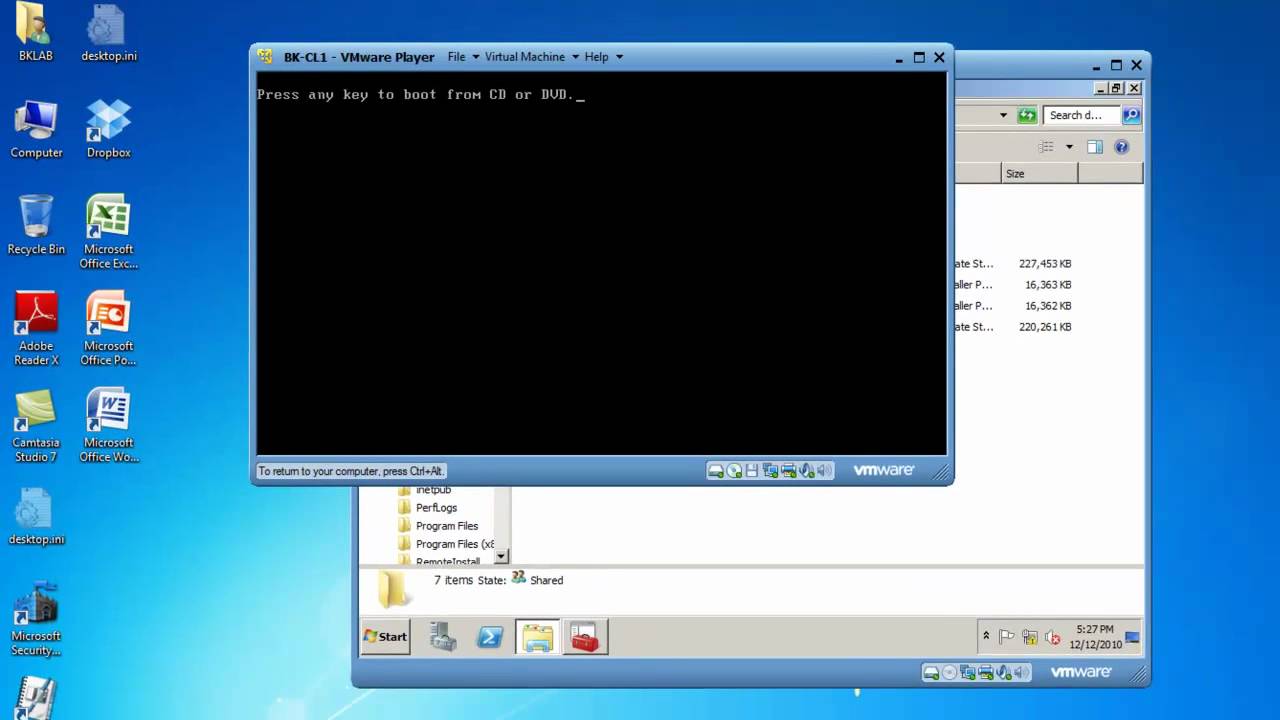Click the blue help icon in Explorer
The image size is (1280, 720).
click(x=1121, y=147)
